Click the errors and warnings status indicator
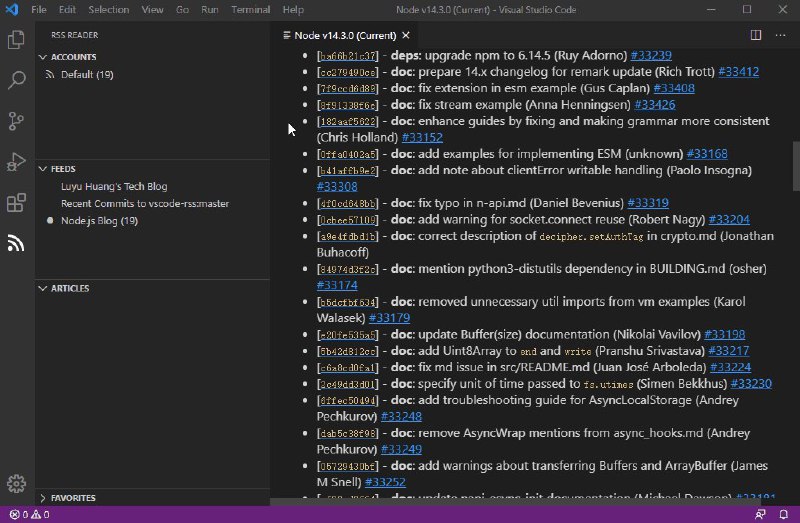The height and width of the screenshot is (523, 800). [x=29, y=515]
